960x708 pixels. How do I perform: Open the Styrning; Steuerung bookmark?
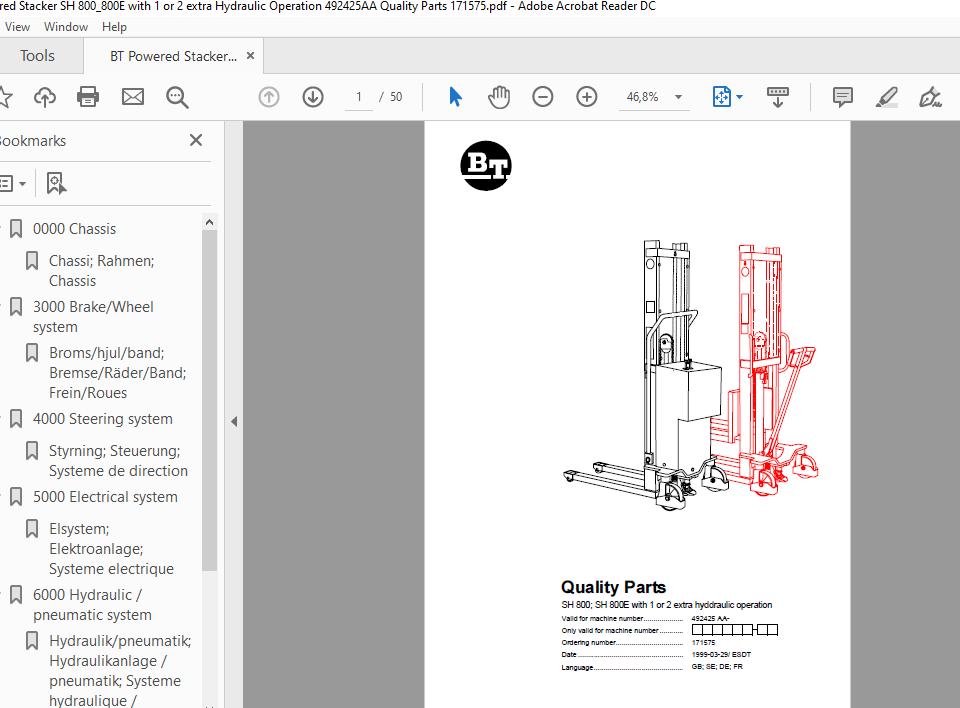point(118,461)
